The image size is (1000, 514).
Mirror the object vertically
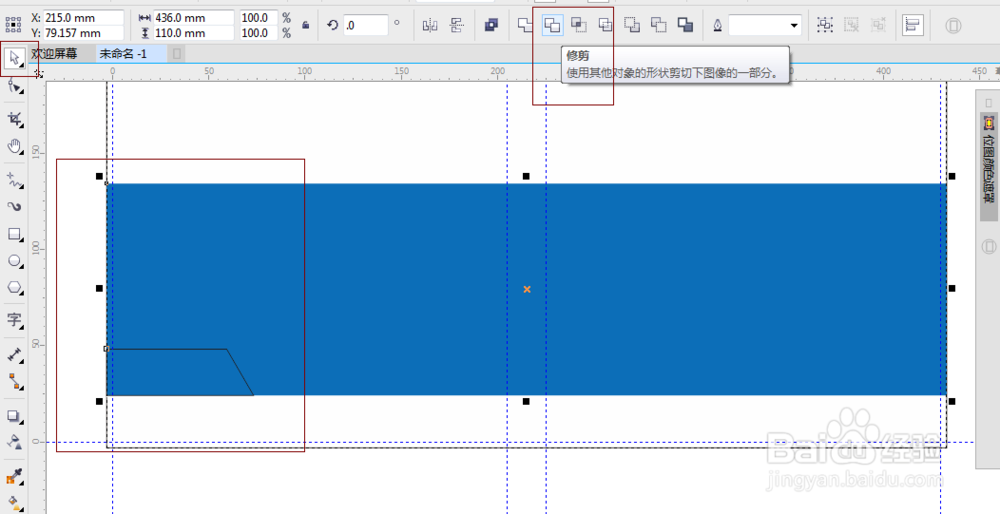457,25
